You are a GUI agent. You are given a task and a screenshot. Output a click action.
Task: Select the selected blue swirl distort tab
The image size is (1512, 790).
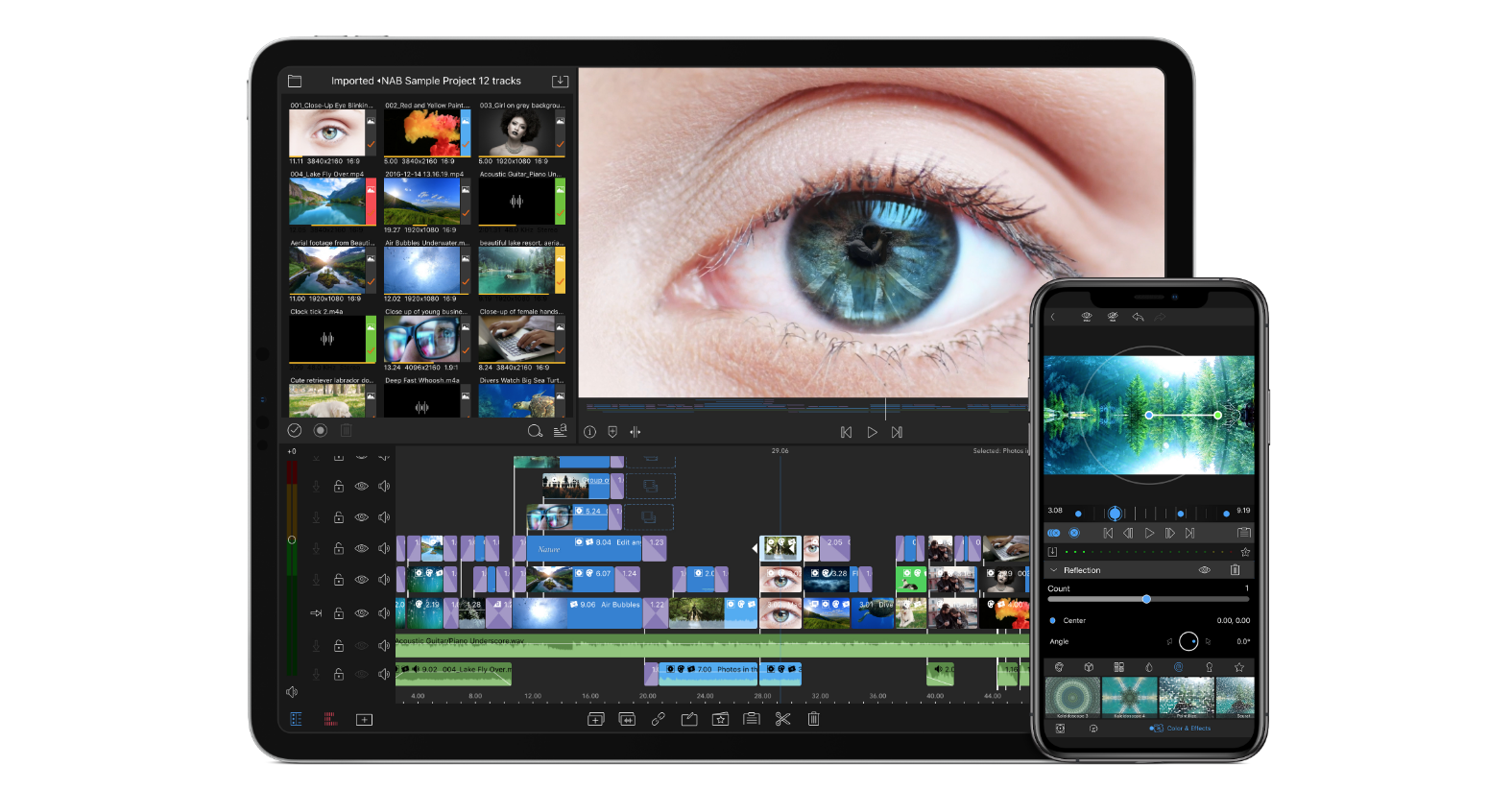(x=1179, y=667)
